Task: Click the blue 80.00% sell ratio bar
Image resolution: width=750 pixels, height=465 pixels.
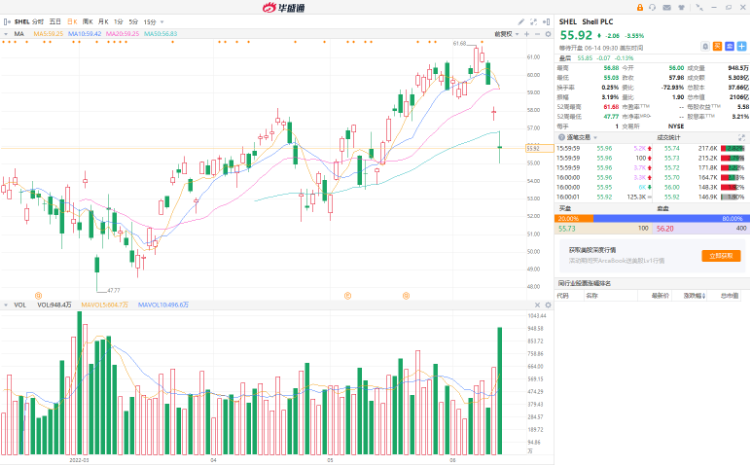Action: click(x=670, y=219)
